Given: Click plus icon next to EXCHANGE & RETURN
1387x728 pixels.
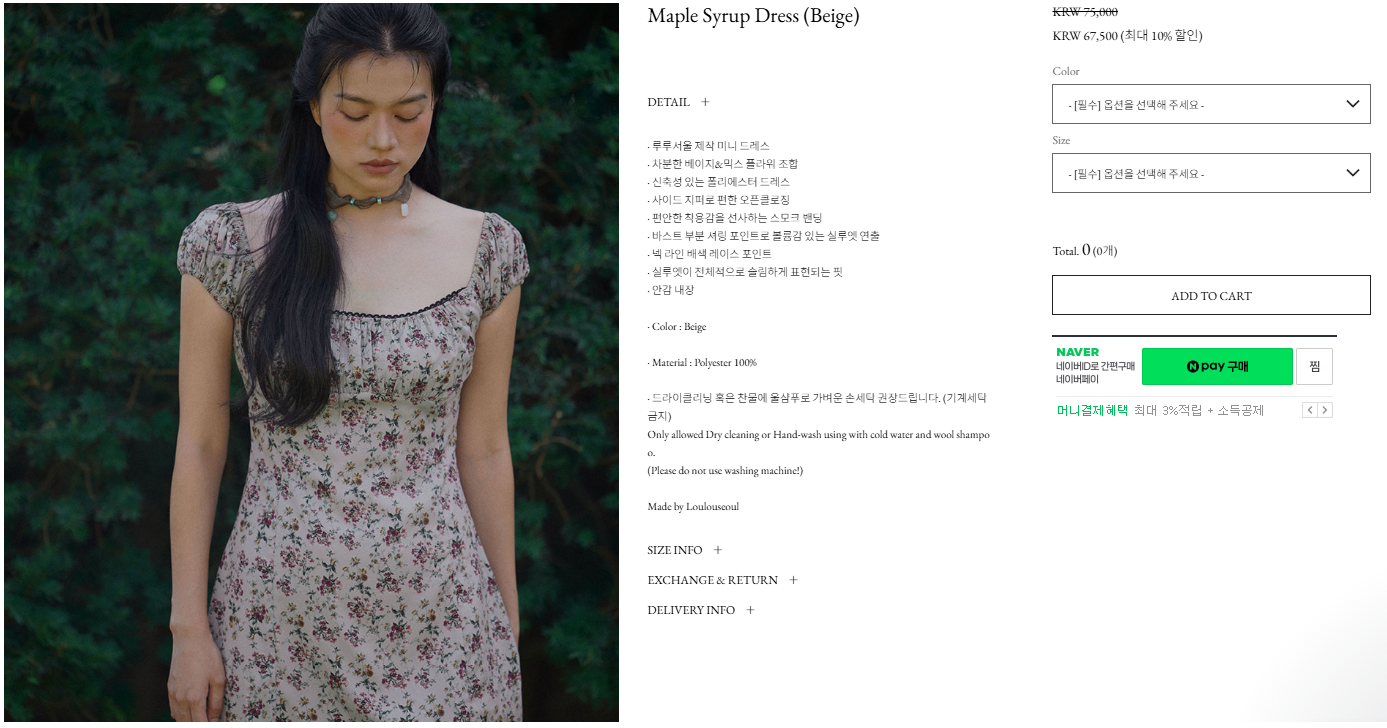Looking at the screenshot, I should click(x=793, y=580).
